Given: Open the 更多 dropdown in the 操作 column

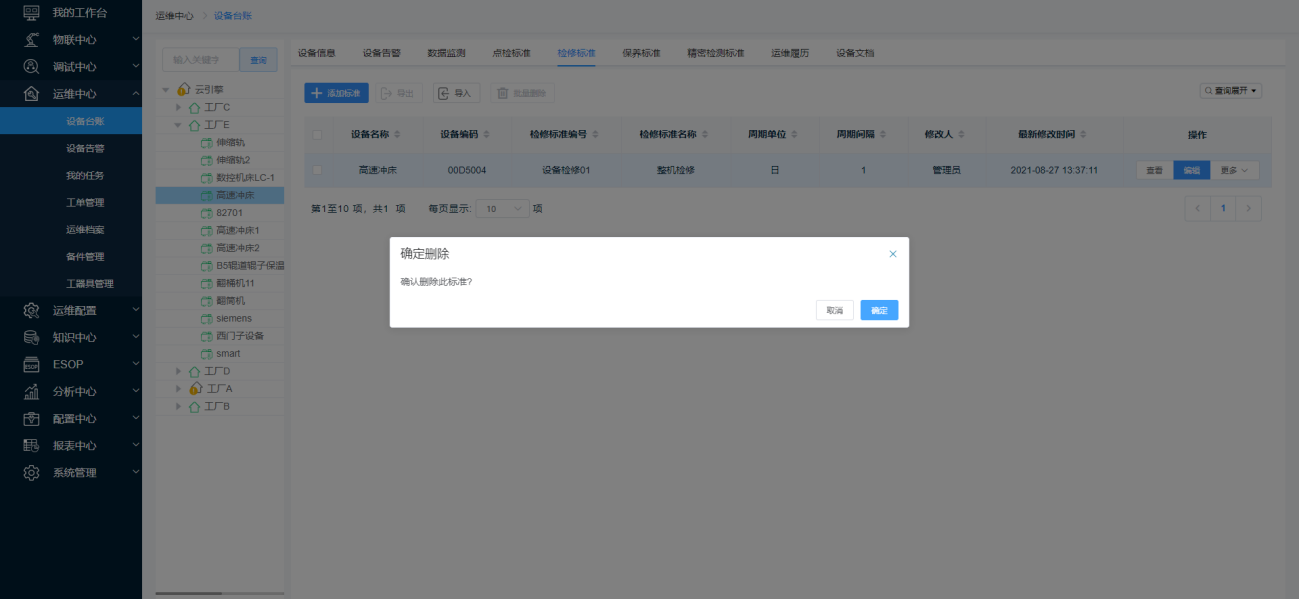Looking at the screenshot, I should click(x=1235, y=170).
